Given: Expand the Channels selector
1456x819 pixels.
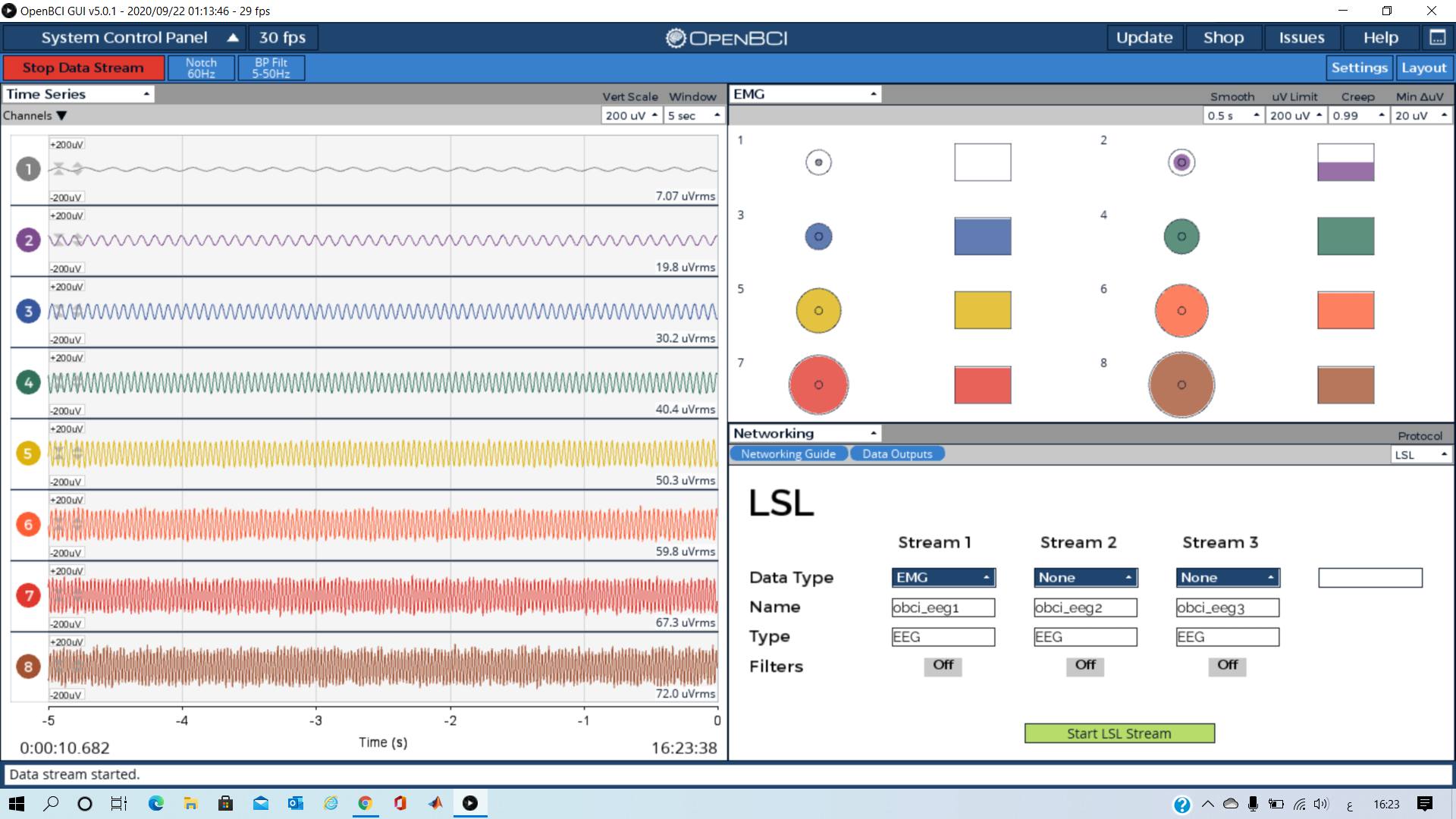Looking at the screenshot, I should coord(35,115).
